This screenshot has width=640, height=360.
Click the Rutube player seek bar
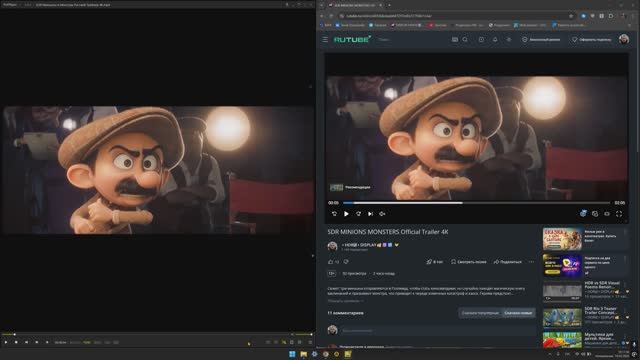tap(476, 202)
